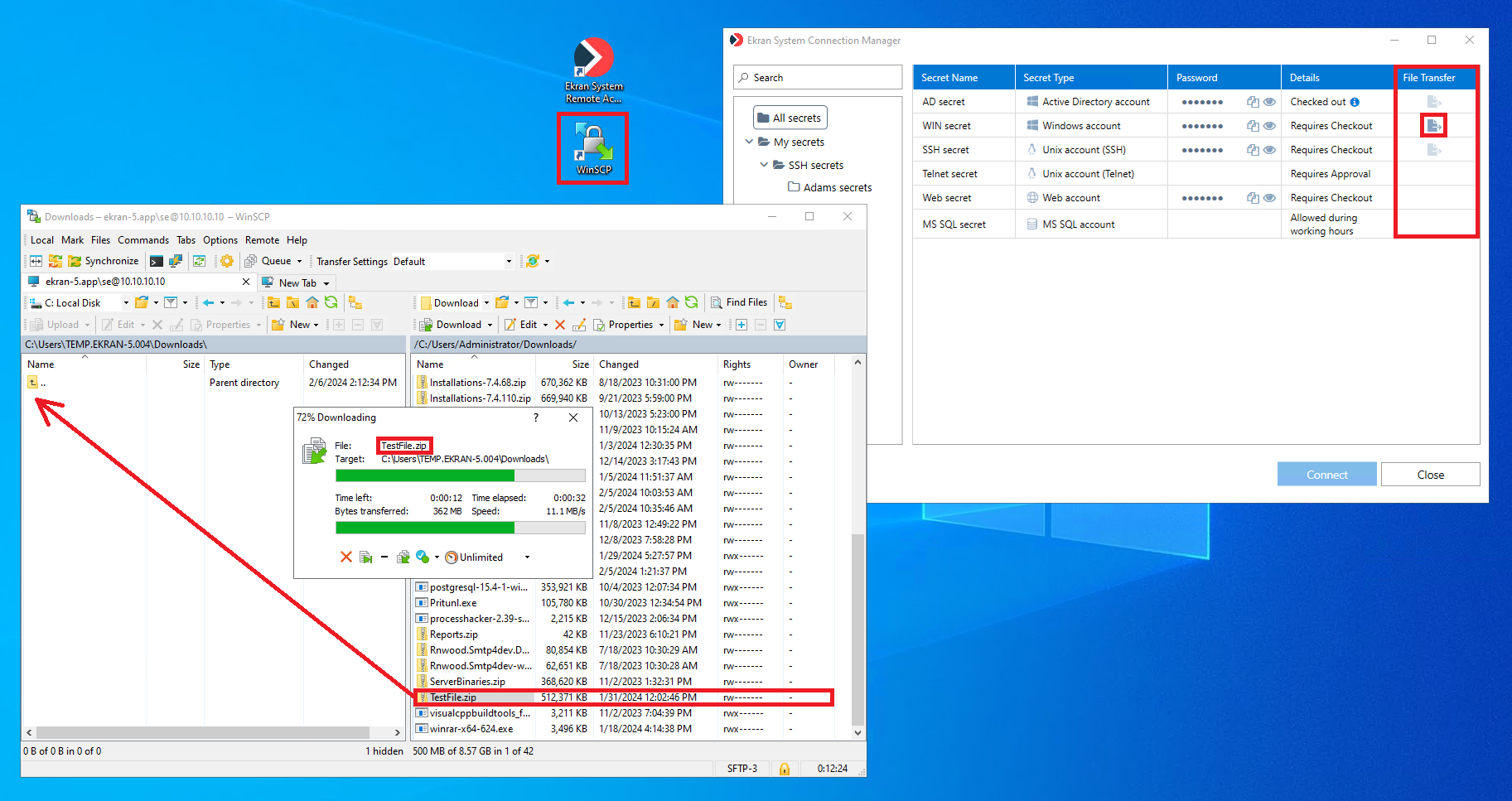Open terminal console icon in WinSCP toolbar

(x=156, y=261)
